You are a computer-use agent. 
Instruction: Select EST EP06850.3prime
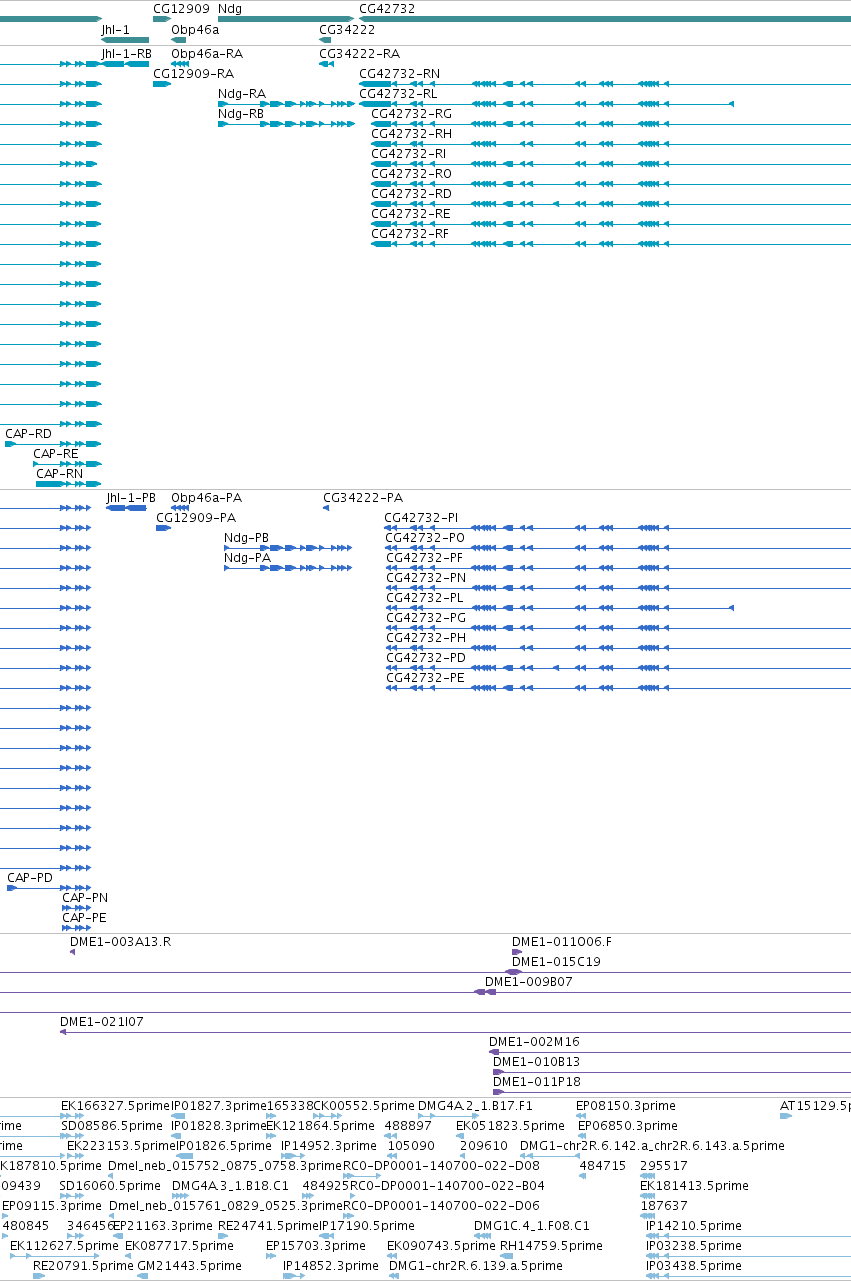(x=628, y=1125)
